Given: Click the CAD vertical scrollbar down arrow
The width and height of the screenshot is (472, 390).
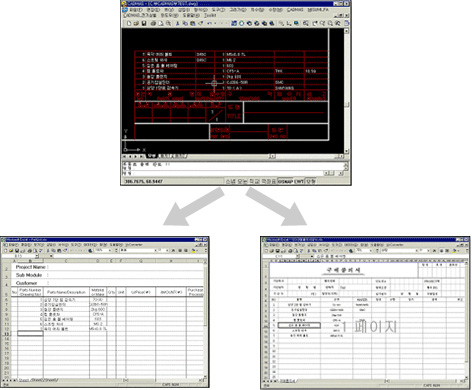Looking at the screenshot, I should coord(346,151).
